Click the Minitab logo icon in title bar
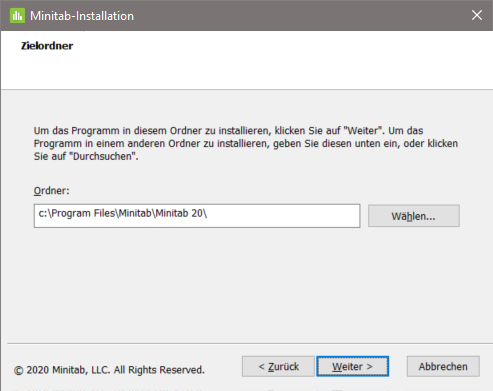 click(17, 15)
